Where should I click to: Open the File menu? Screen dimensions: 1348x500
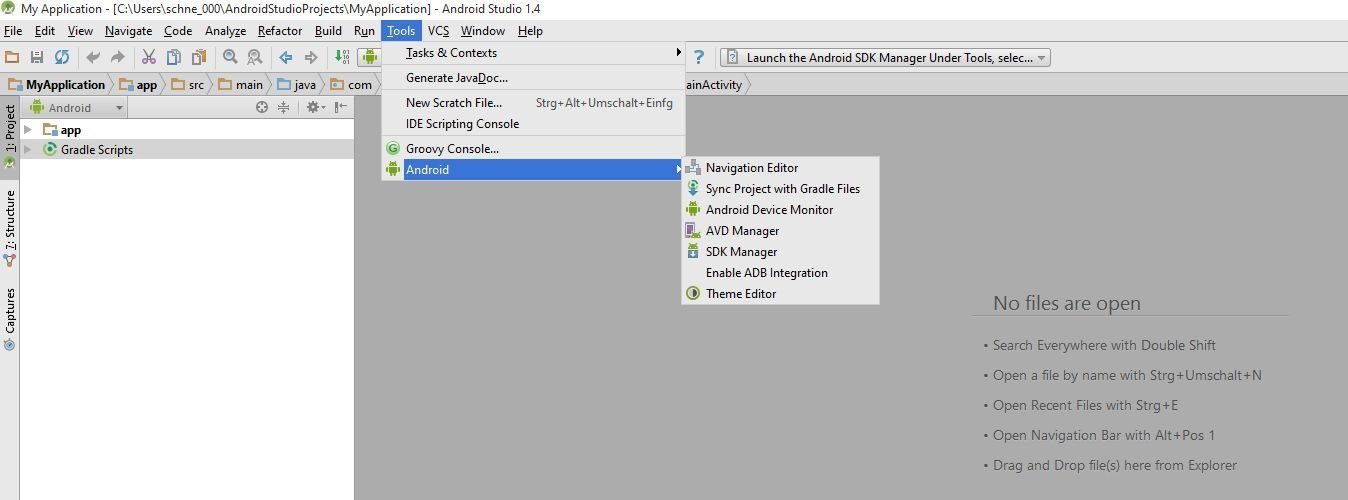(13, 31)
